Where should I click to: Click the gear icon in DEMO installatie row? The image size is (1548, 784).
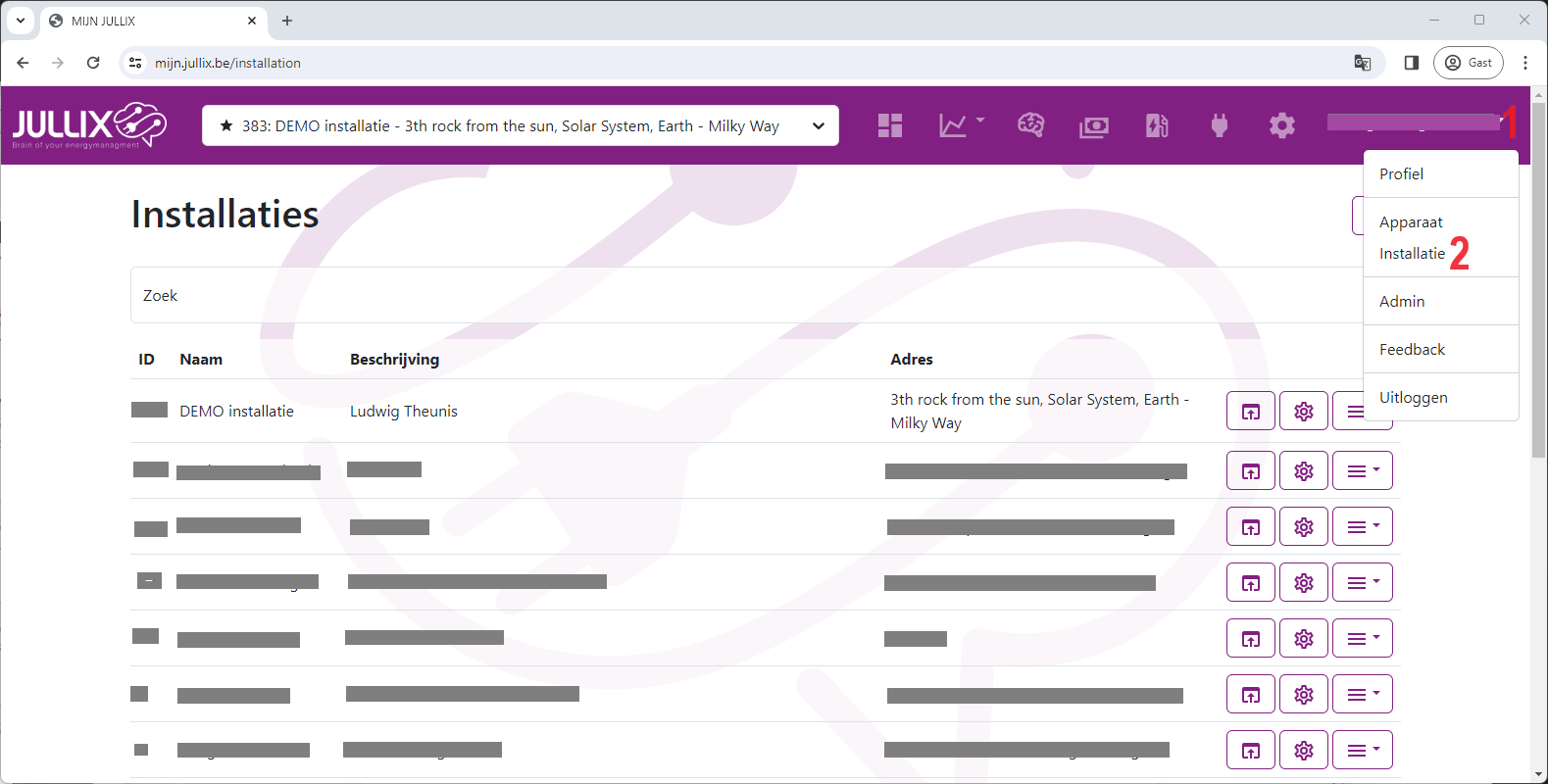[x=1303, y=412]
